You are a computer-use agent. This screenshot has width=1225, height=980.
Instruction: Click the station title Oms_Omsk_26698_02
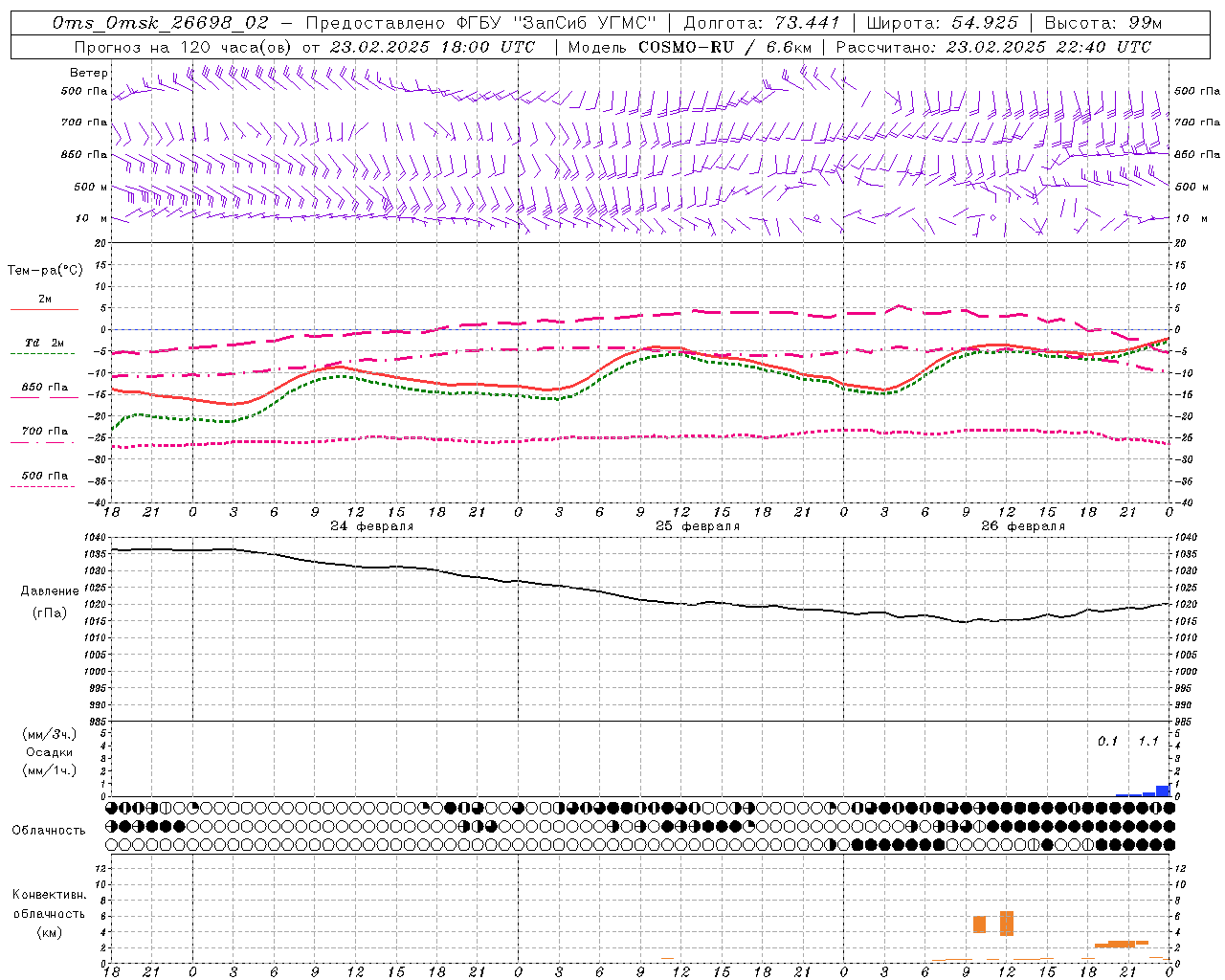161,23
